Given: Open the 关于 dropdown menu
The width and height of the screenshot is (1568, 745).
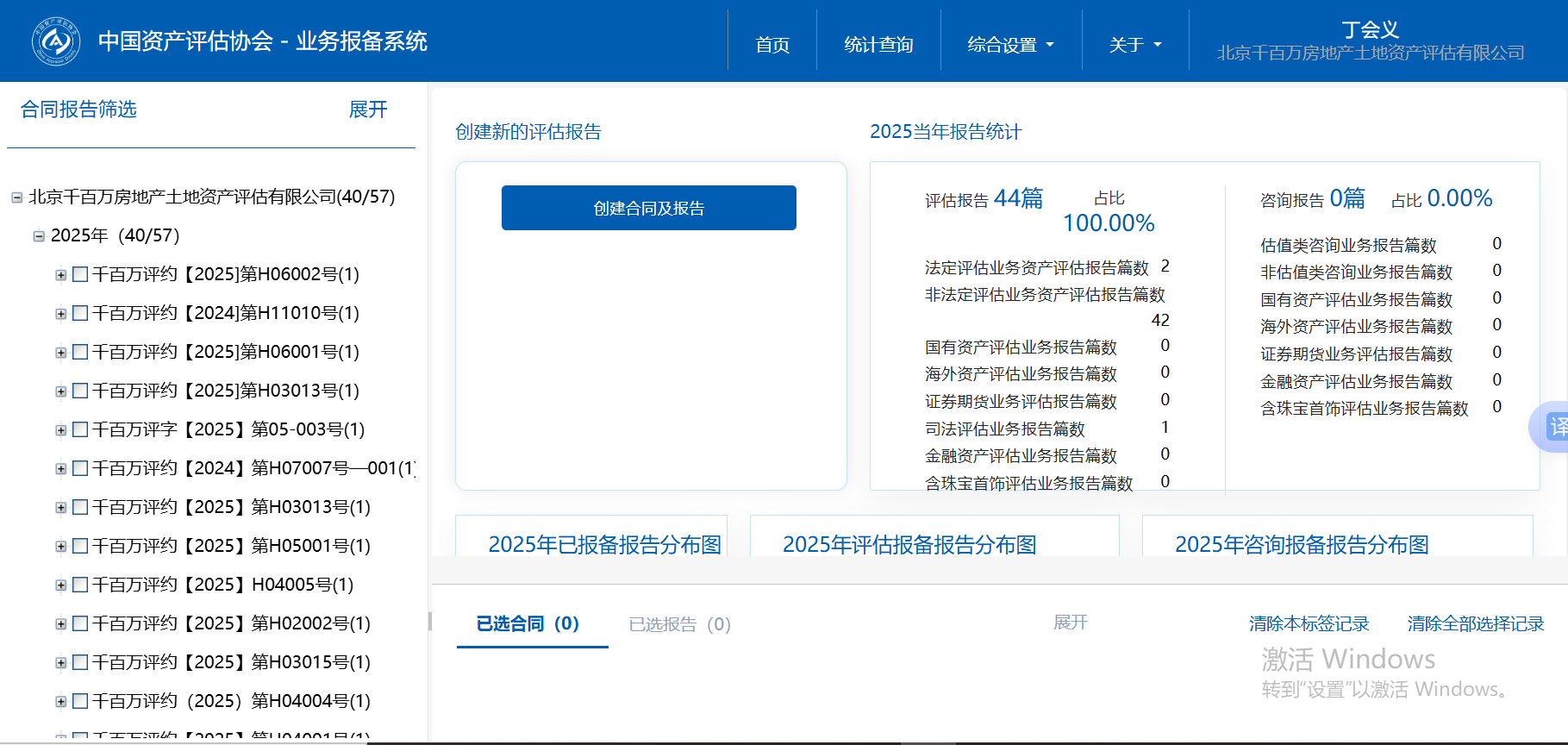Looking at the screenshot, I should [x=1134, y=45].
